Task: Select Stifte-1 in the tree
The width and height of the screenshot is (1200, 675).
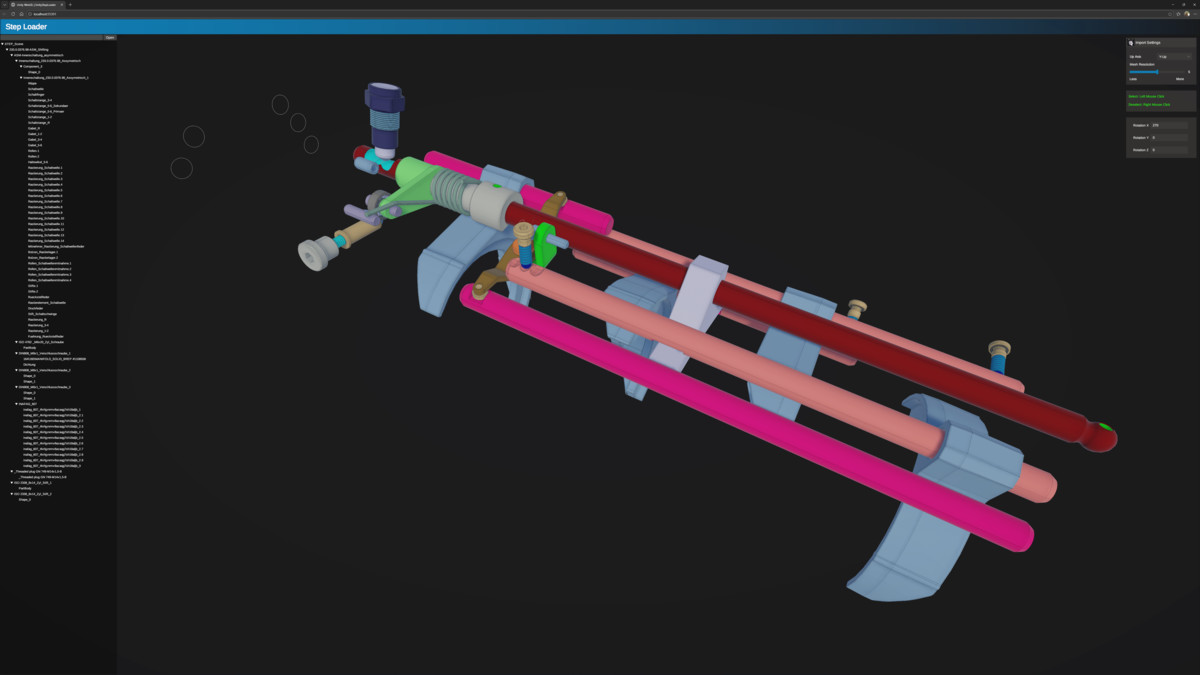Action: 33,286
